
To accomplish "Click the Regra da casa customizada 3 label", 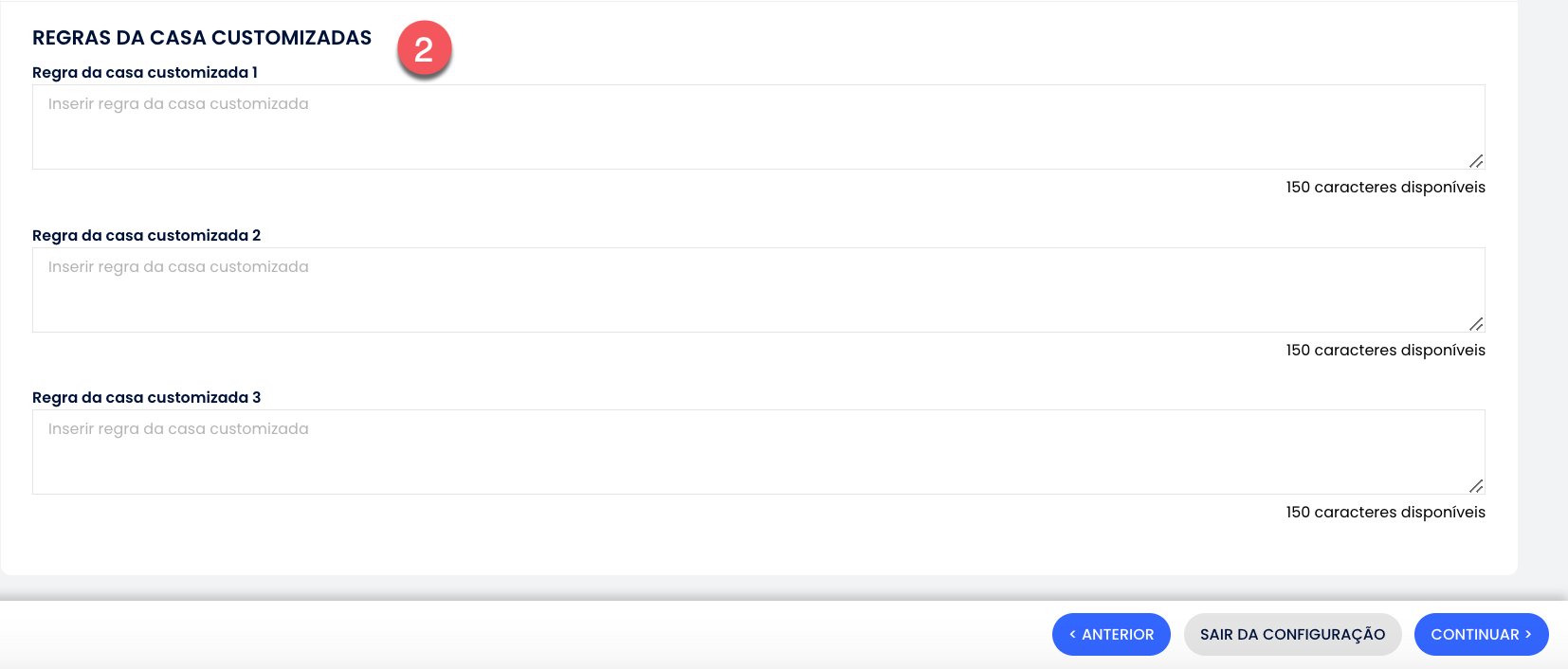I will coord(146,397).
